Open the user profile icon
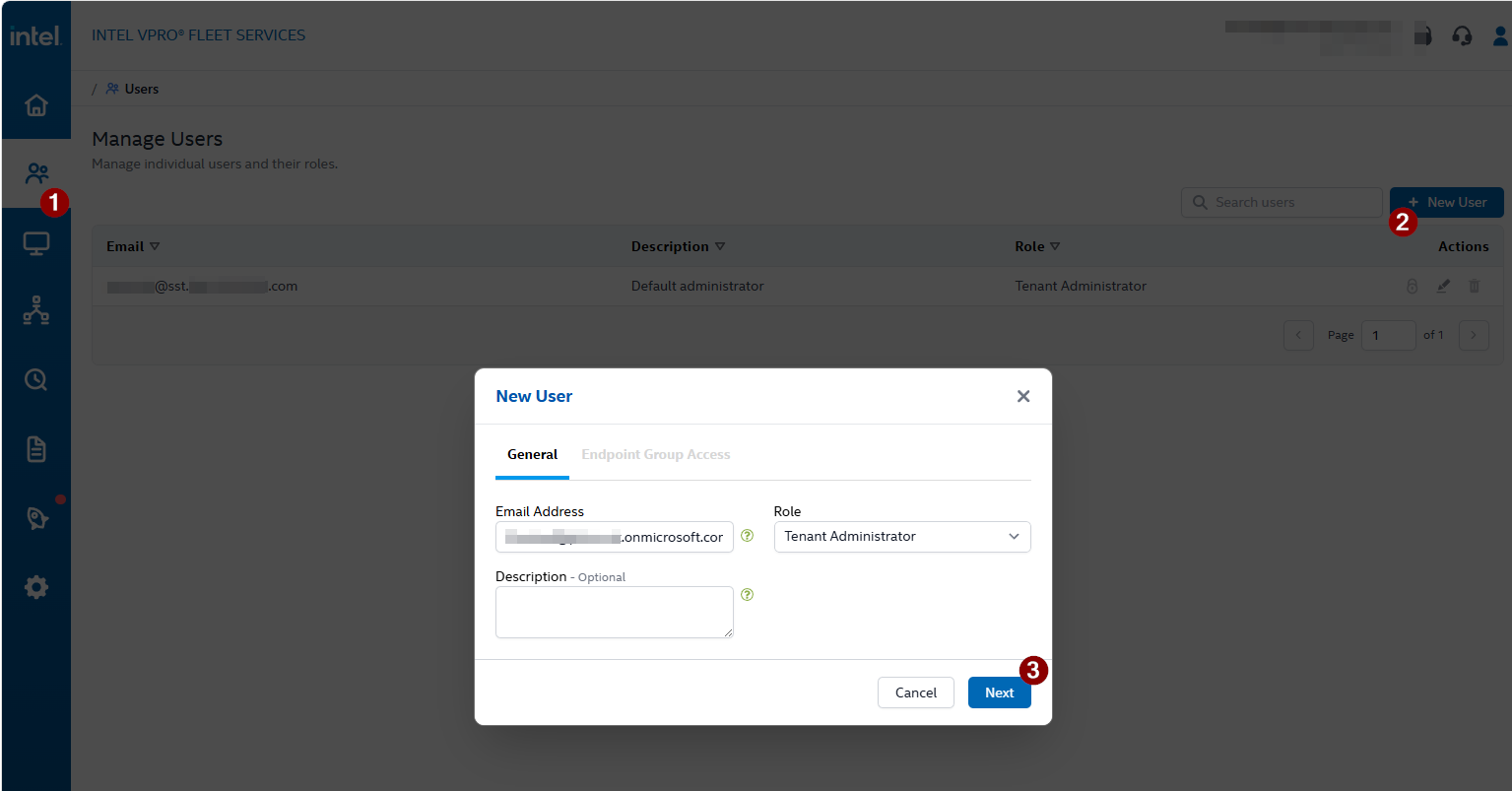Screen dimensions: 1512x791 click(1499, 36)
